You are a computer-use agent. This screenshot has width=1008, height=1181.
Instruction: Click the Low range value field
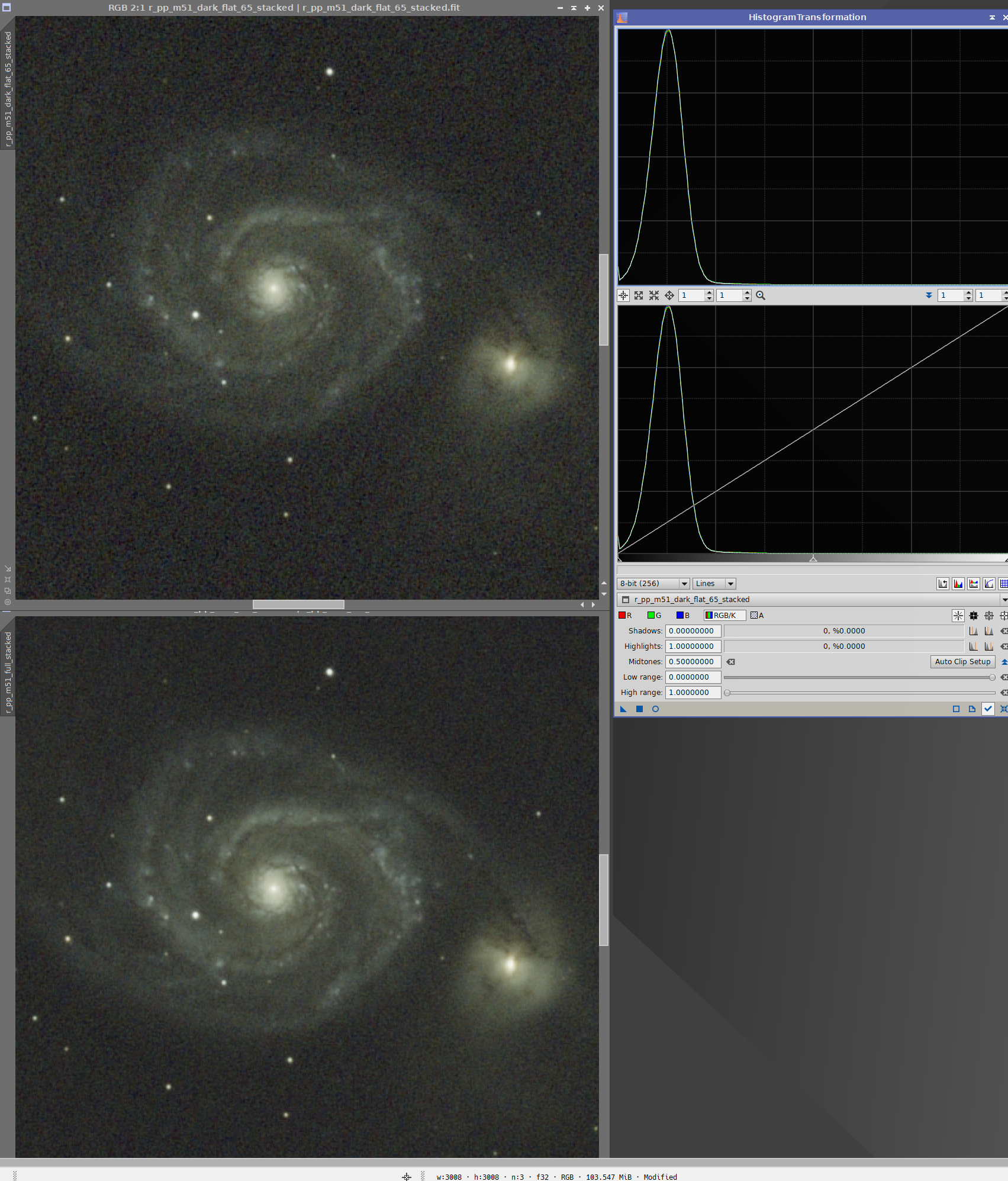click(693, 677)
